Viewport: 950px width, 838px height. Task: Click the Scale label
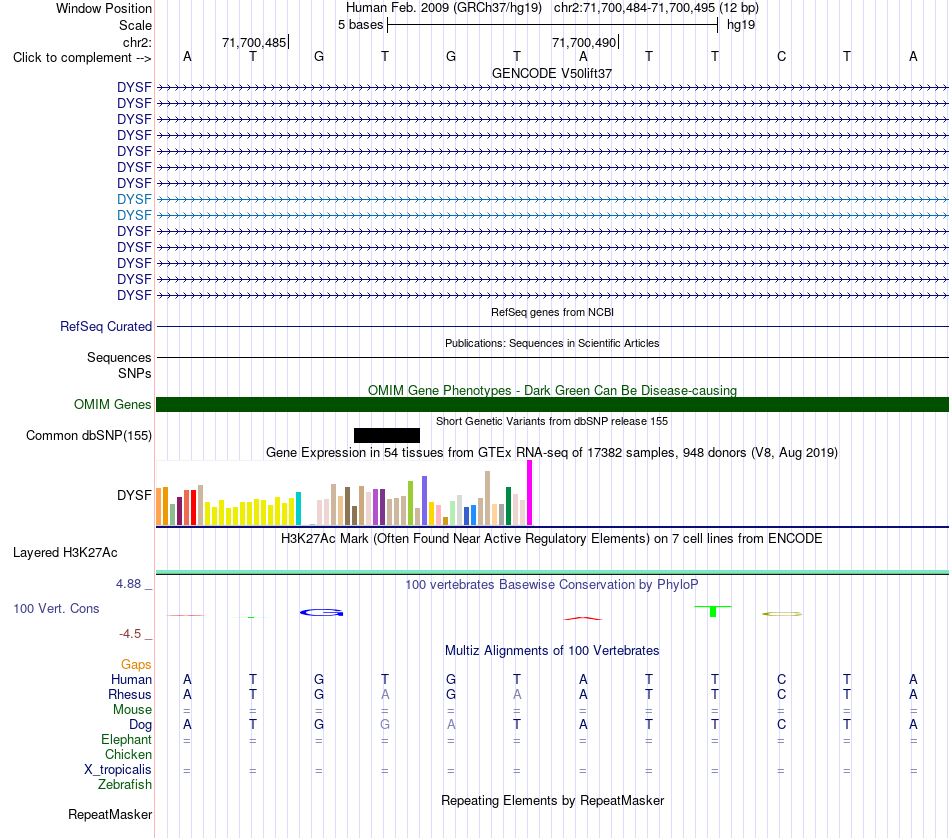tap(135, 25)
